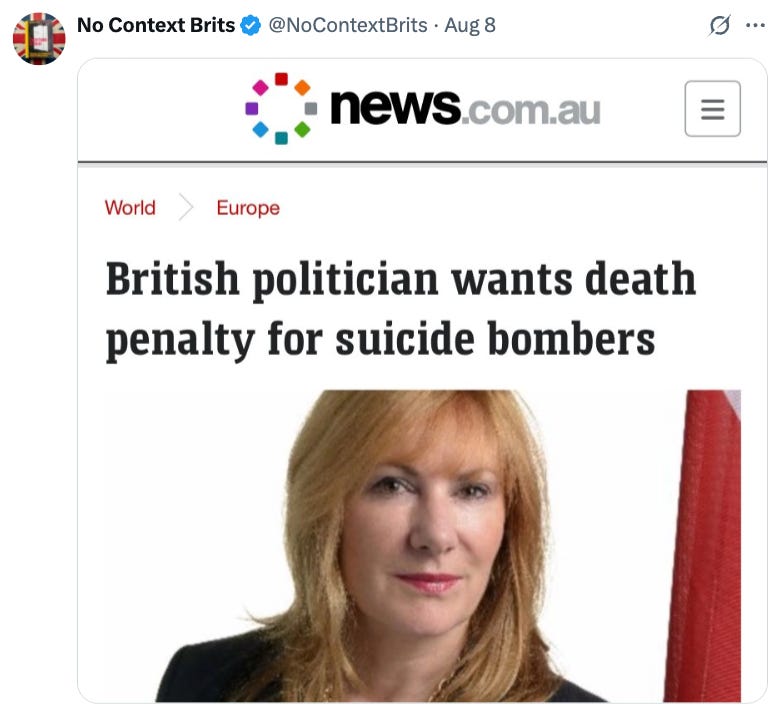Click the purple square in the logo ring
Screen dimensions: 772x714
[x=252, y=108]
